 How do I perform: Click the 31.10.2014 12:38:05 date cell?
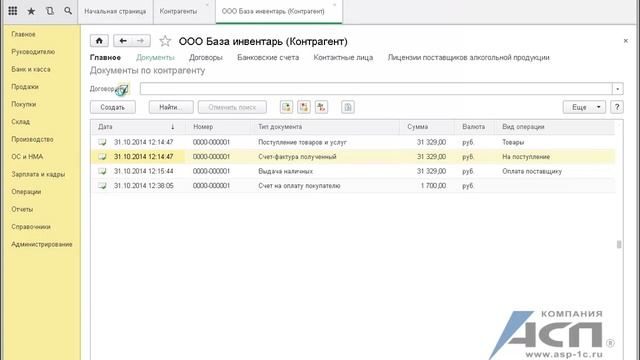pos(144,186)
